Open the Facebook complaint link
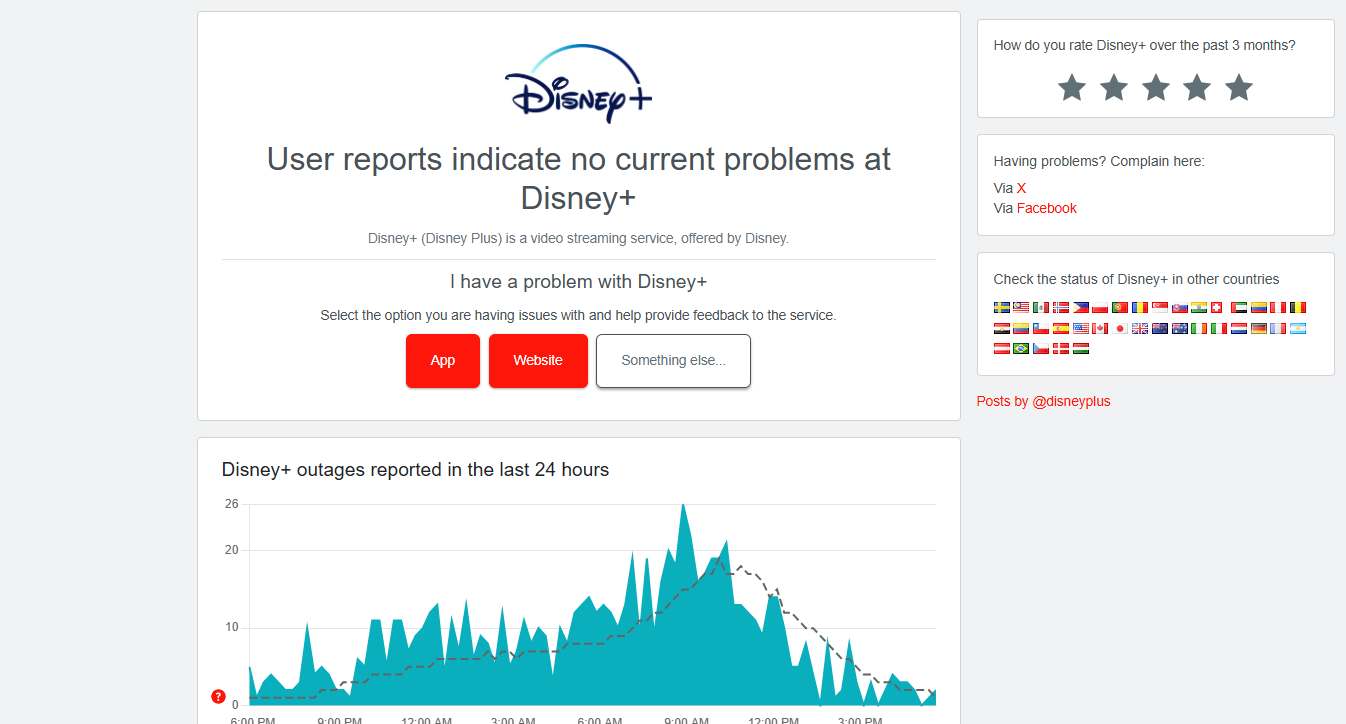The height and width of the screenshot is (724, 1346). pos(1047,208)
